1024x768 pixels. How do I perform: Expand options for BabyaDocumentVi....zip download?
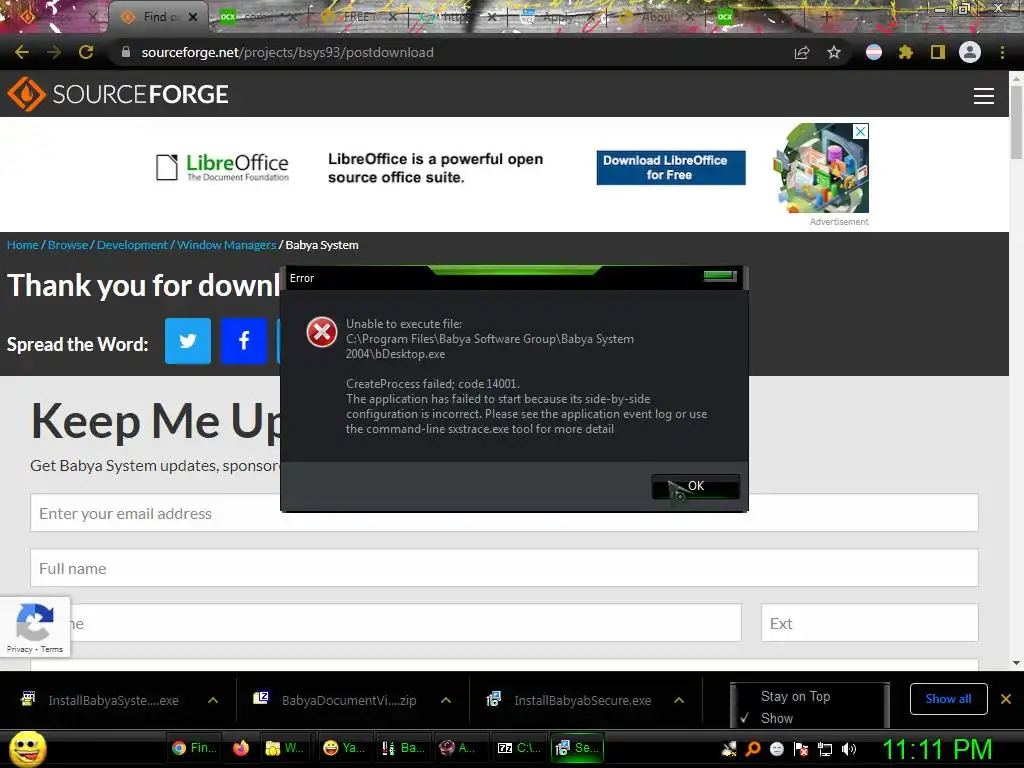tap(446, 700)
